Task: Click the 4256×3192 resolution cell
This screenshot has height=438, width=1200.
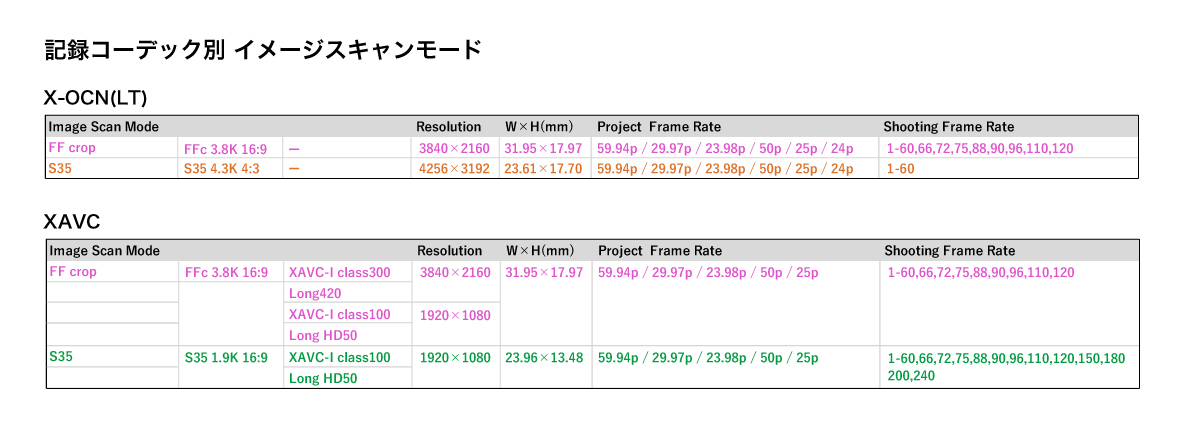Action: click(x=454, y=169)
